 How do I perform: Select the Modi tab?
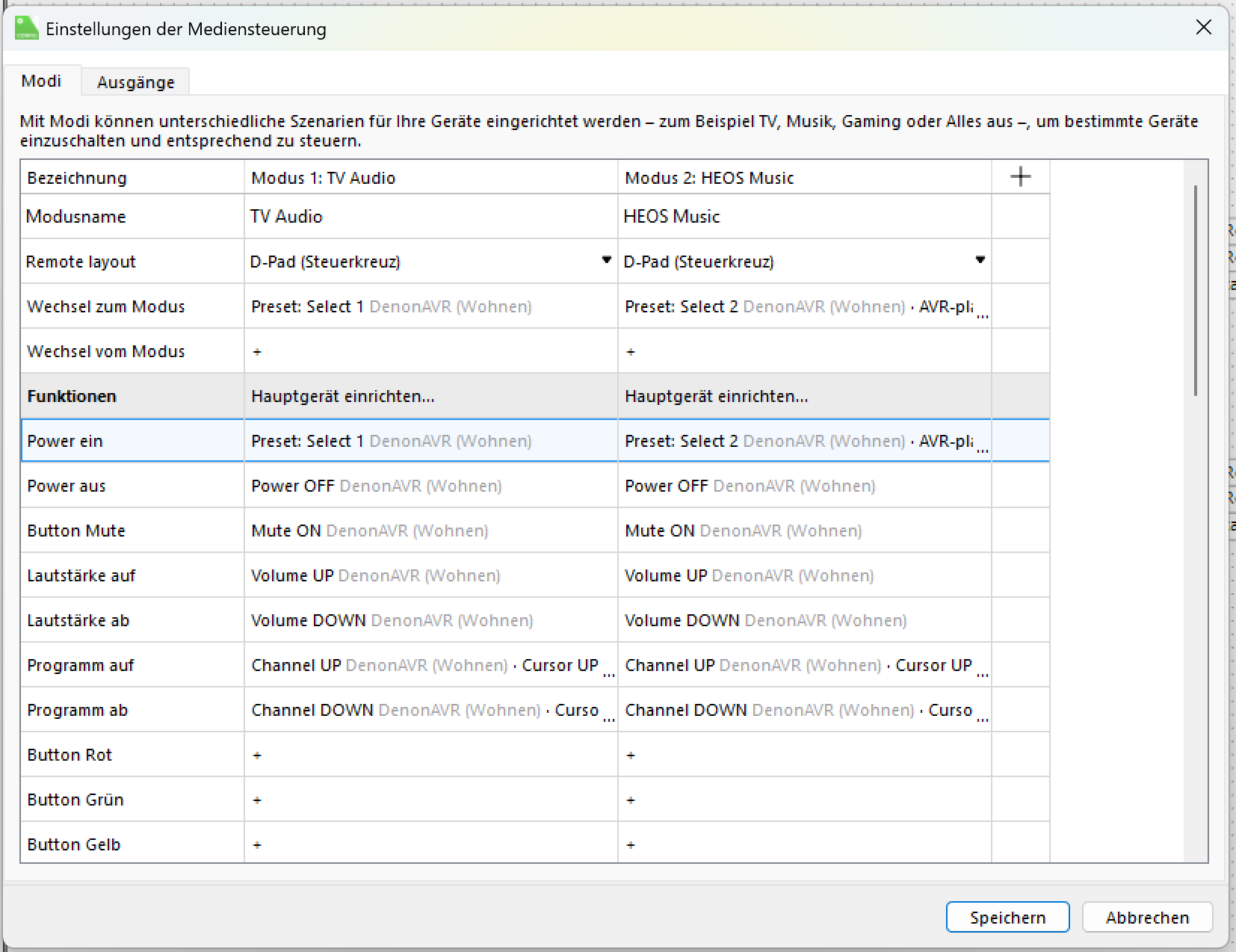tap(41, 81)
